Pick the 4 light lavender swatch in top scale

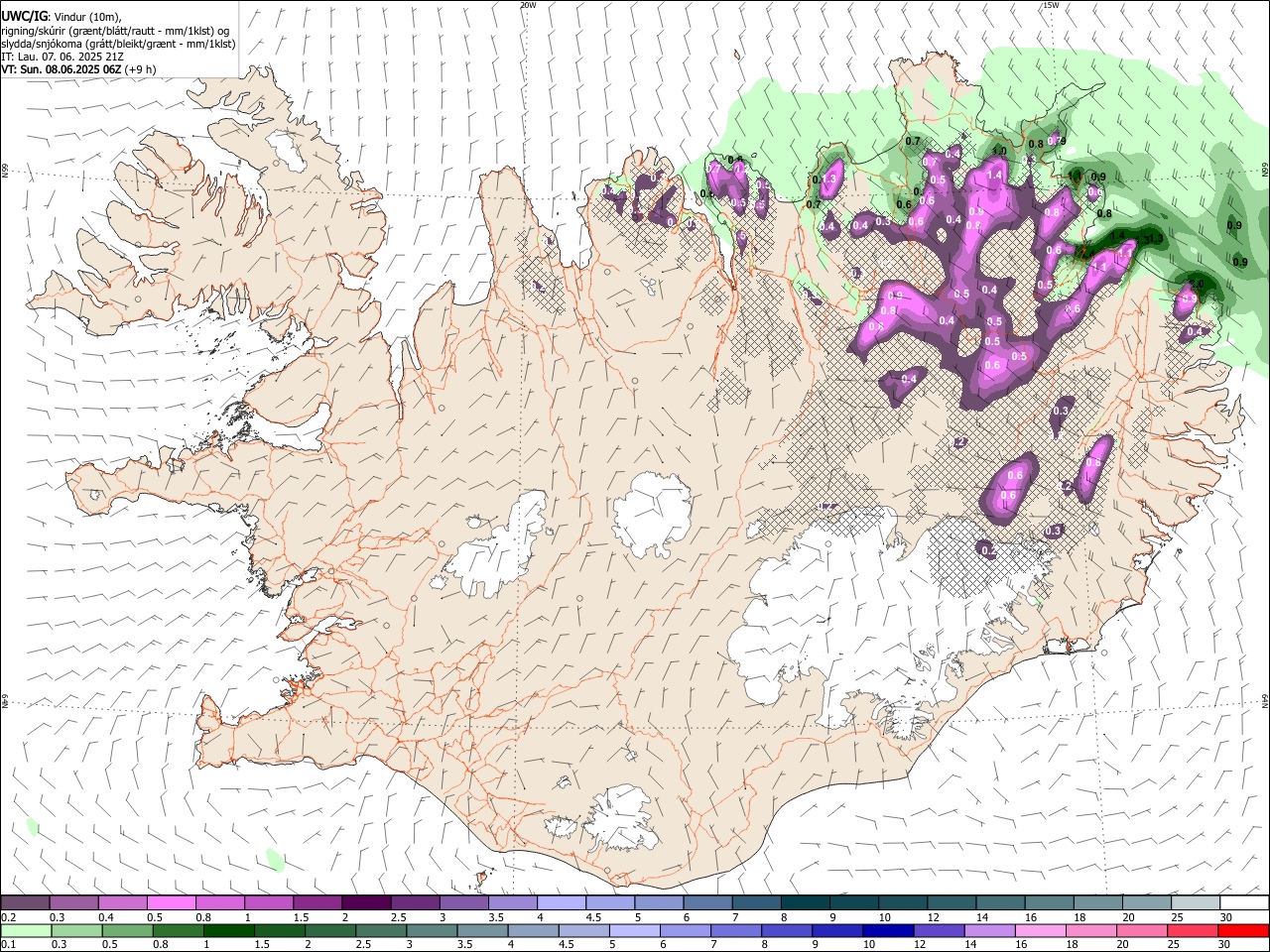(x=562, y=902)
